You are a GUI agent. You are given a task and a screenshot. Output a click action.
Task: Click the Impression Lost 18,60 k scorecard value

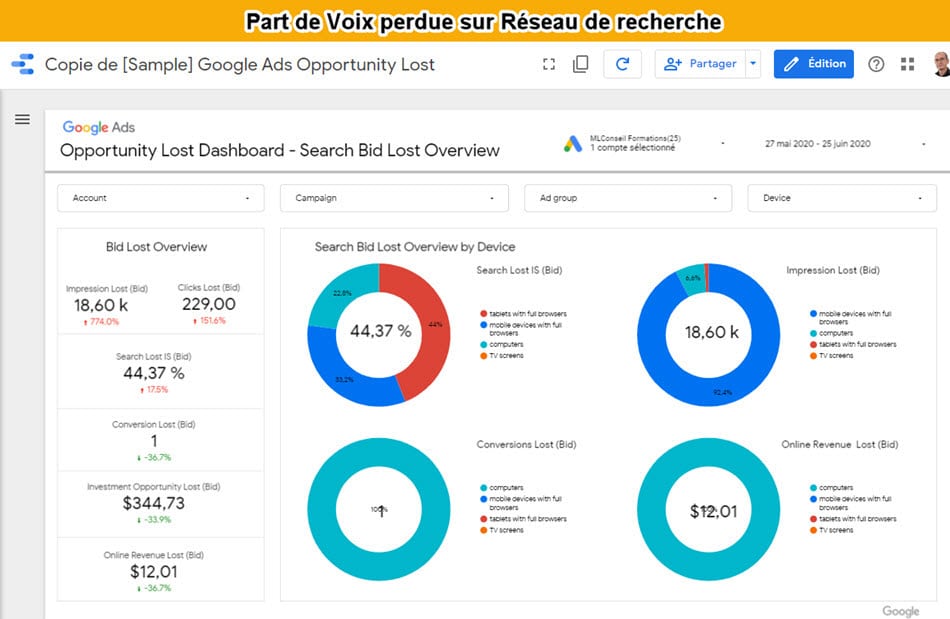pyautogui.click(x=101, y=305)
